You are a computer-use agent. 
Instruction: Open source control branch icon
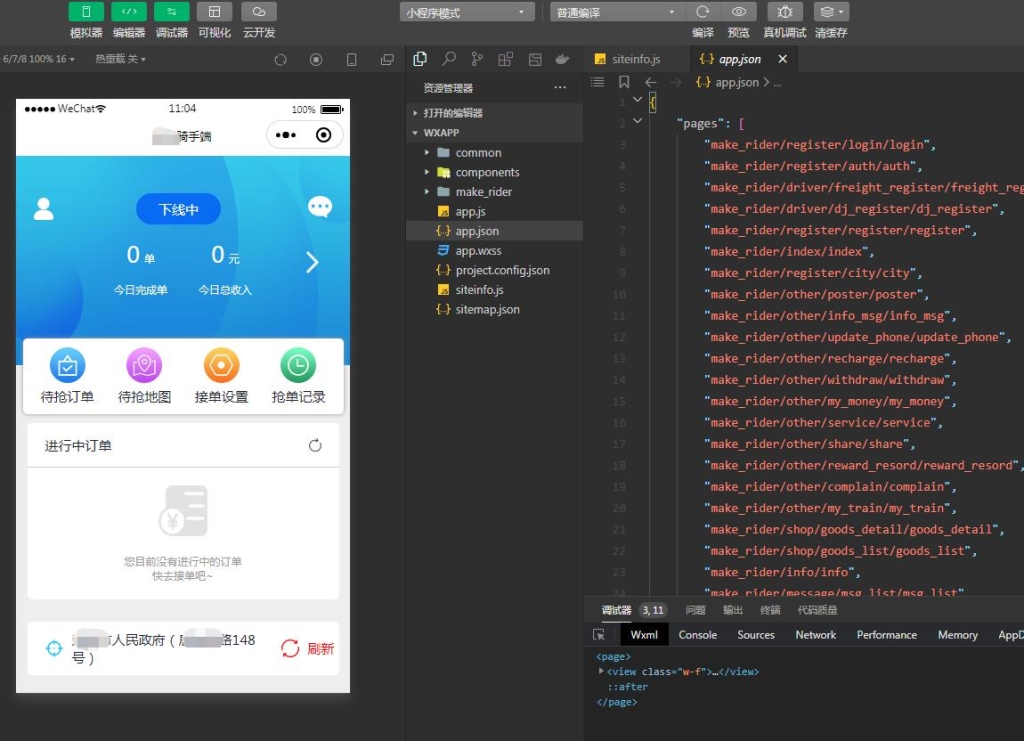tap(477, 59)
